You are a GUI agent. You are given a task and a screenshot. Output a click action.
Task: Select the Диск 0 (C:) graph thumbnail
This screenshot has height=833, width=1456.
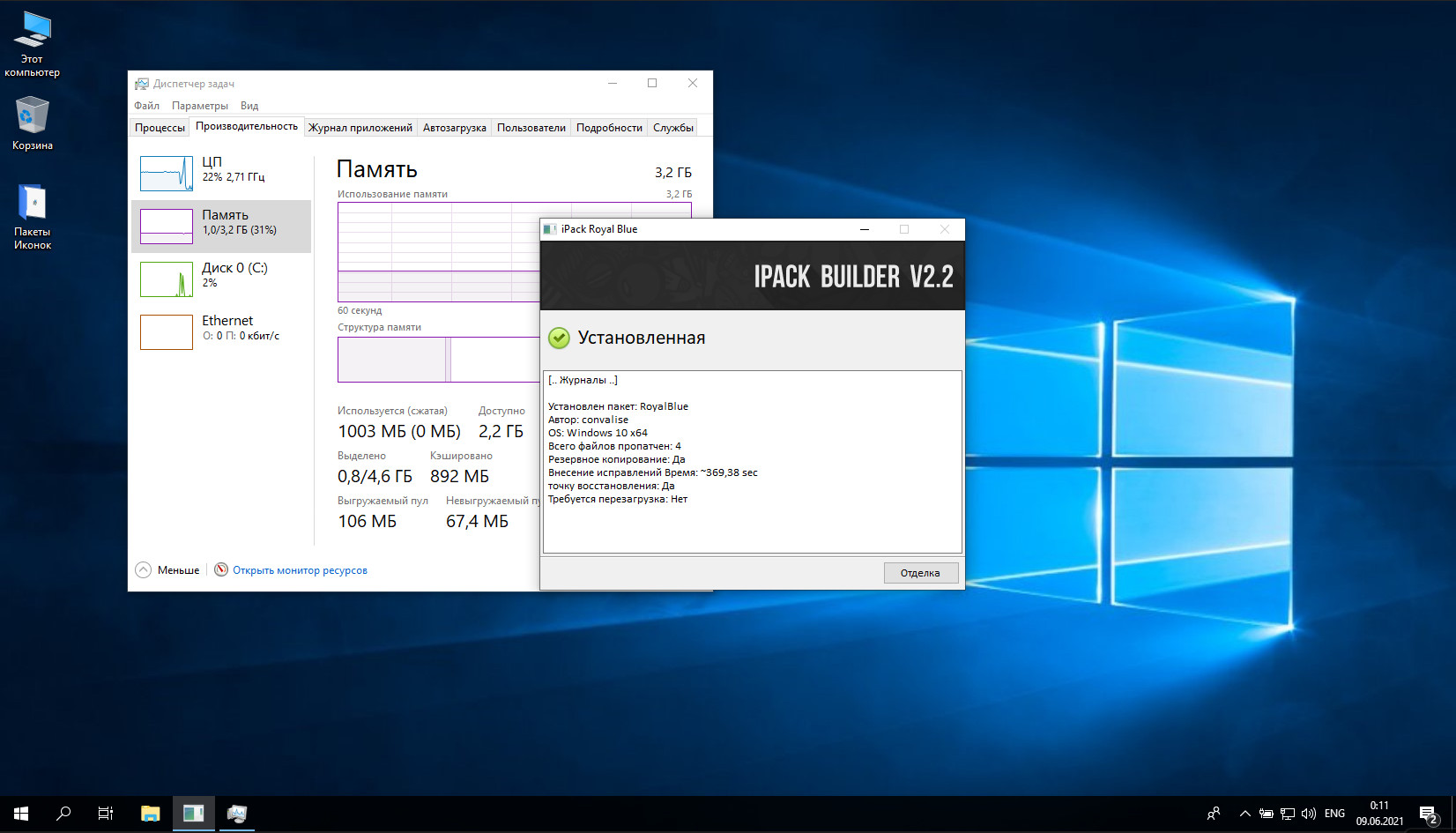[x=167, y=279]
